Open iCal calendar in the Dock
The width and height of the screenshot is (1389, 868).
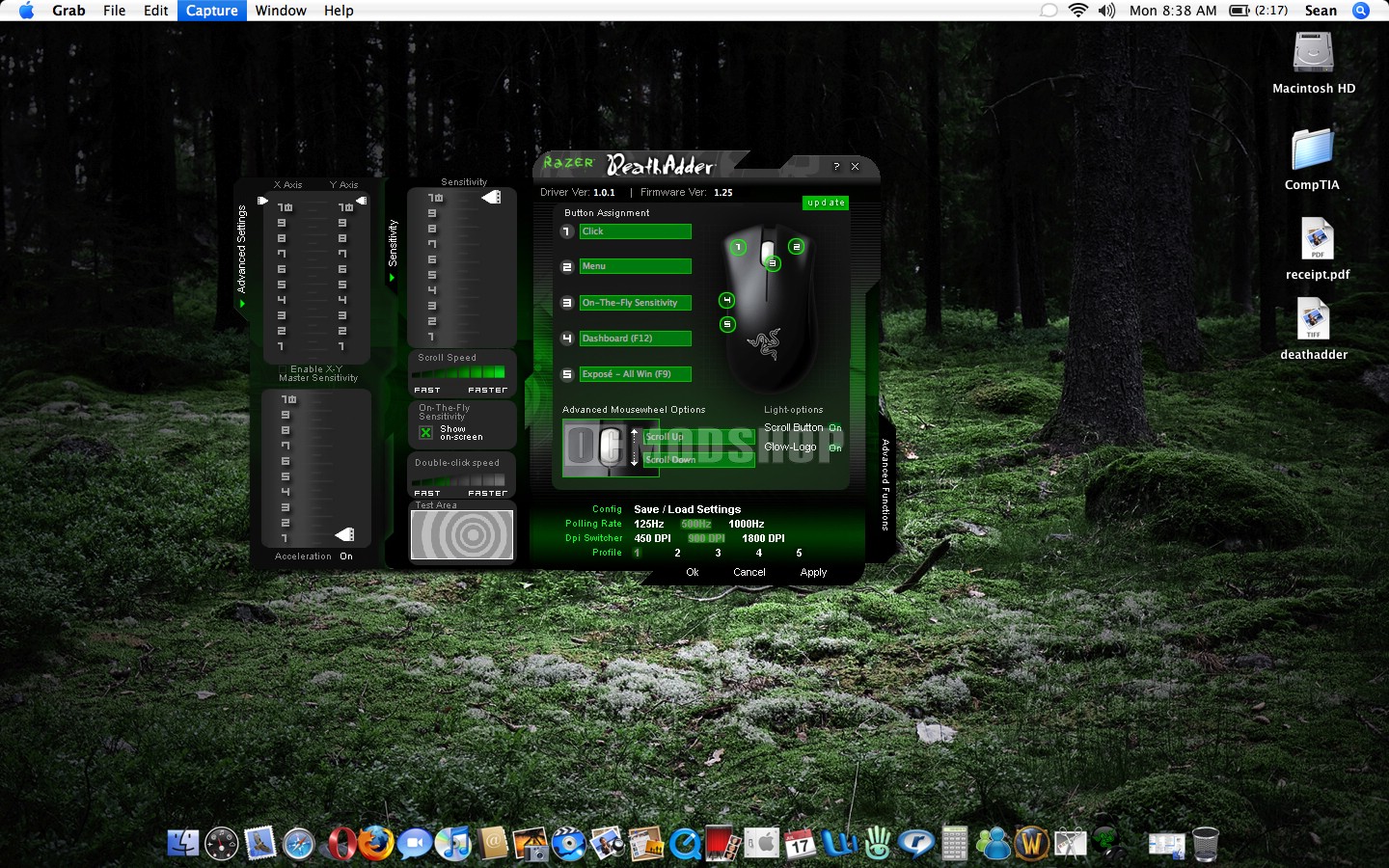pos(800,845)
